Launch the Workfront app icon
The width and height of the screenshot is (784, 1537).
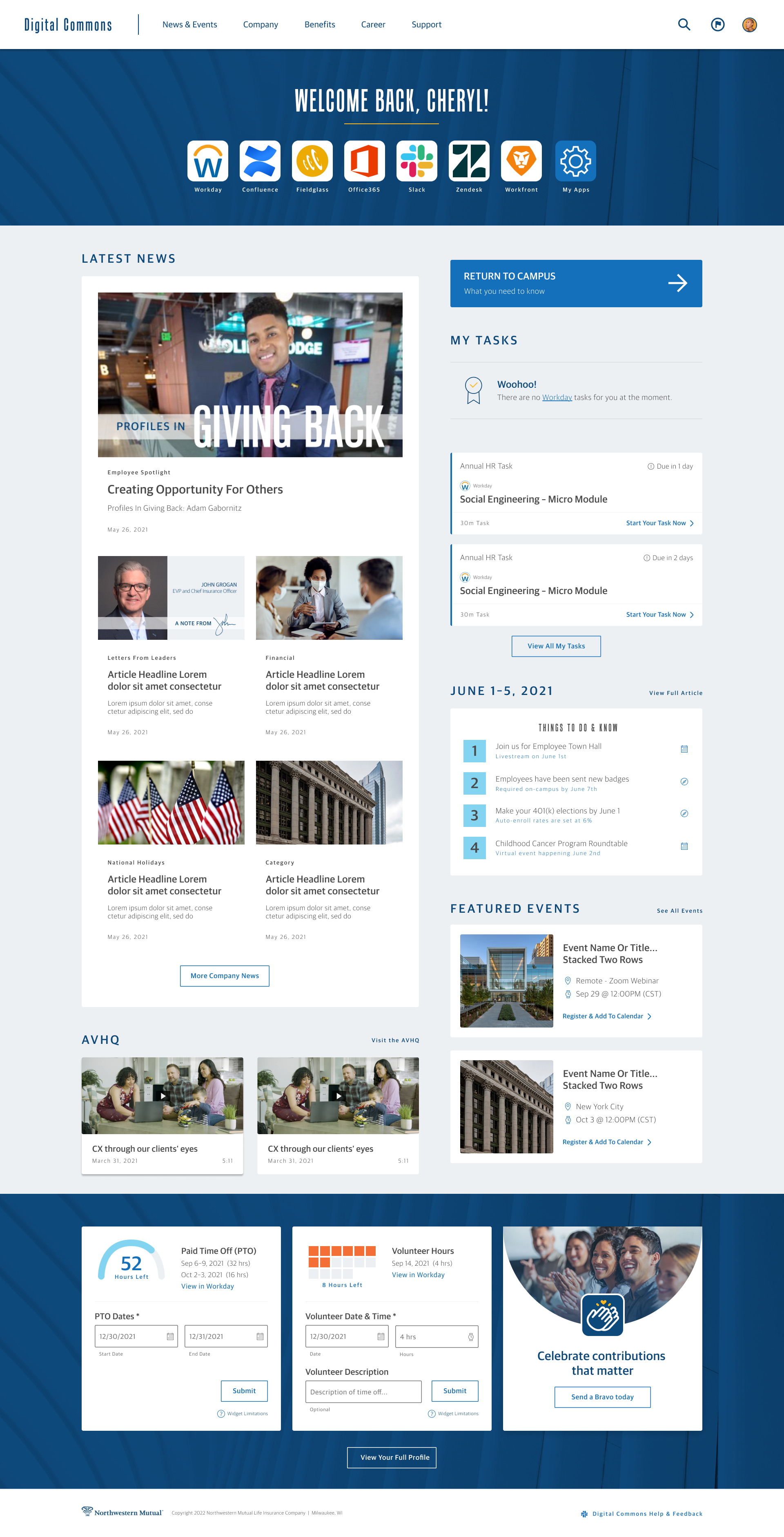point(522,161)
